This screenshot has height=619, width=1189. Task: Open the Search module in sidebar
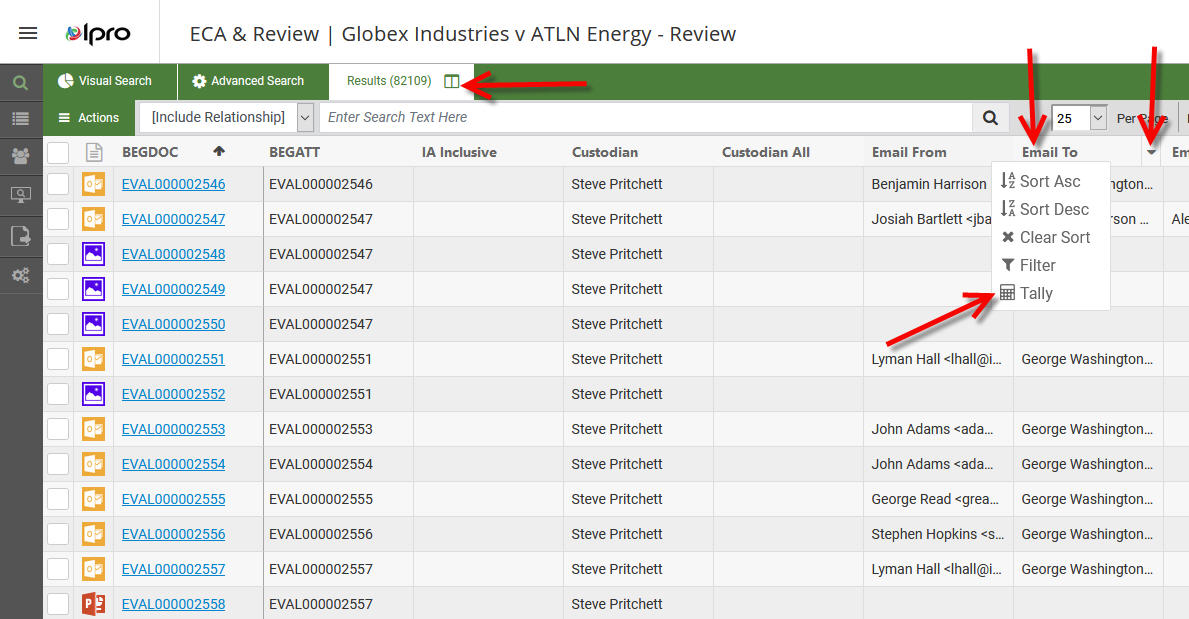(x=20, y=83)
